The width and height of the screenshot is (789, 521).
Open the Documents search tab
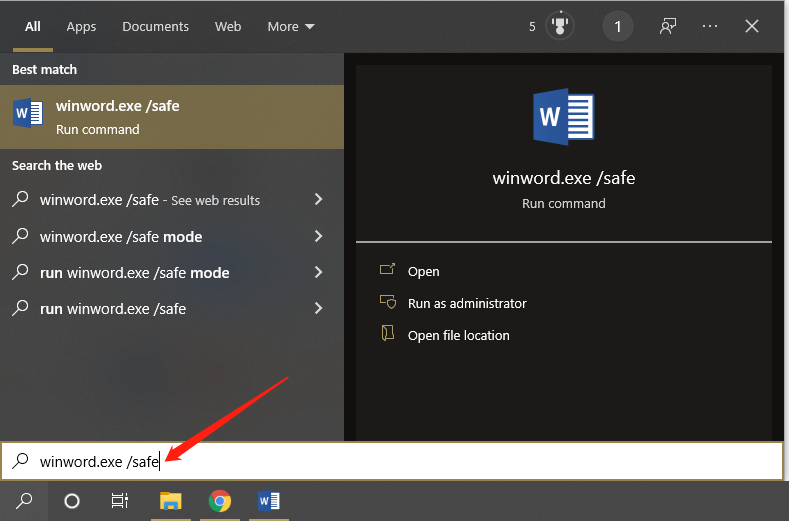(x=155, y=27)
